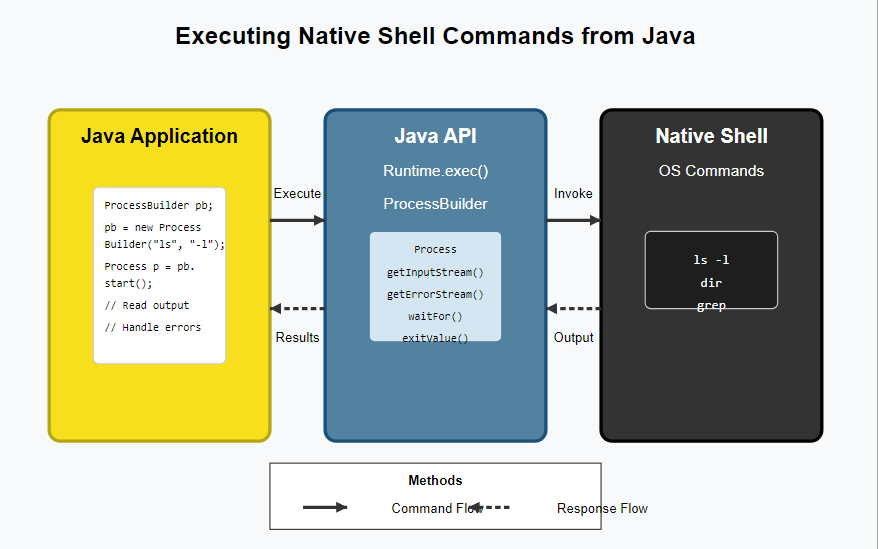The height and width of the screenshot is (549, 878).
Task: Click the '// Read output' comment
Action: pyautogui.click(x=147, y=305)
